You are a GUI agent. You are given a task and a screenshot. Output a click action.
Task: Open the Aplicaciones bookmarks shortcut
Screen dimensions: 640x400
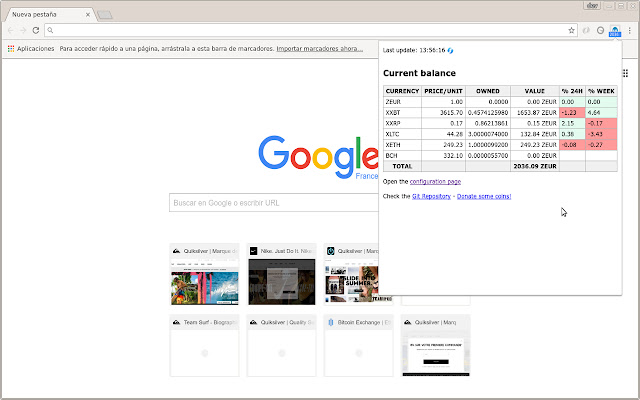pyautogui.click(x=31, y=49)
